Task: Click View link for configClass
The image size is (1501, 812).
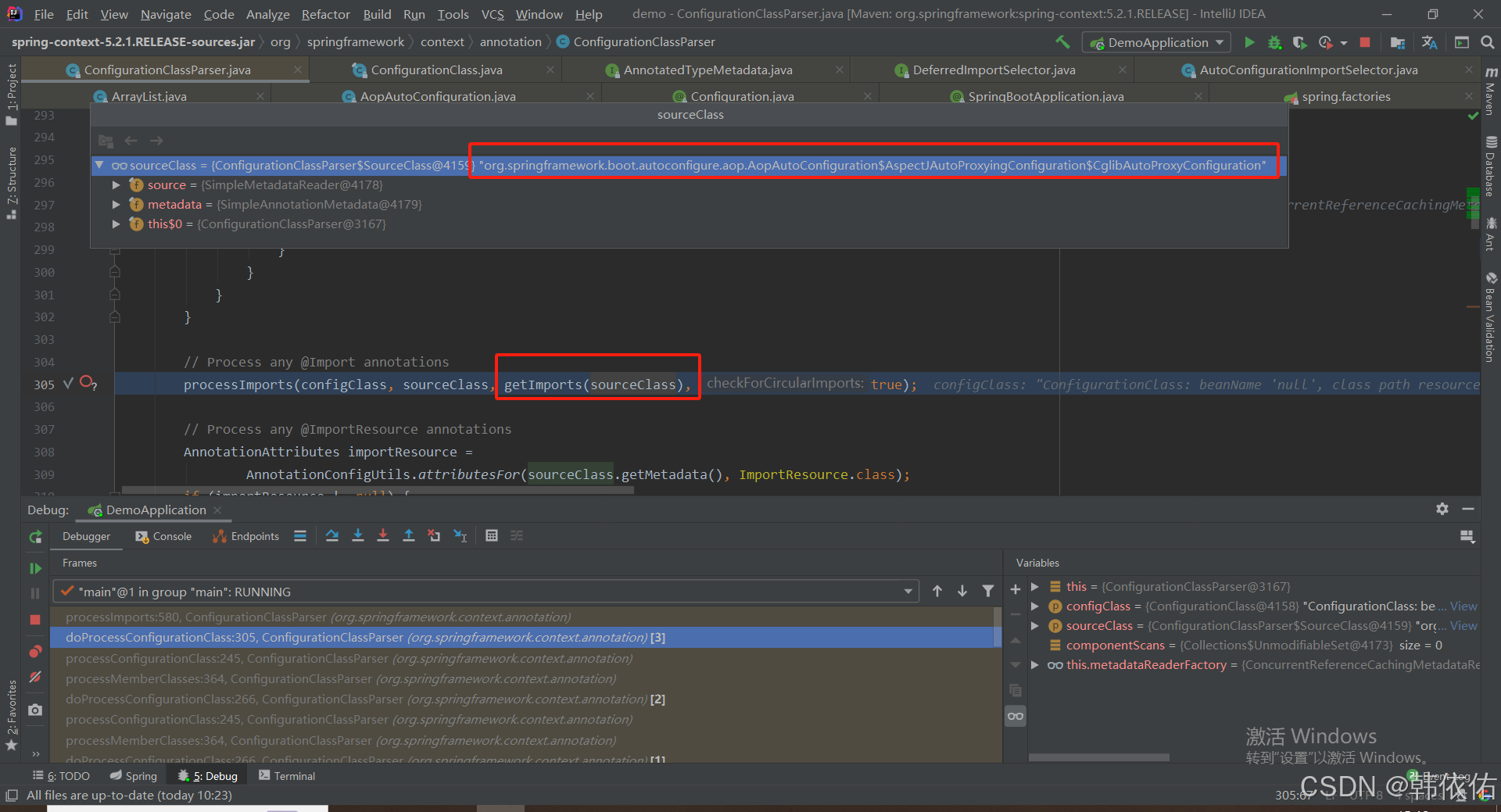Action: click(1463, 606)
